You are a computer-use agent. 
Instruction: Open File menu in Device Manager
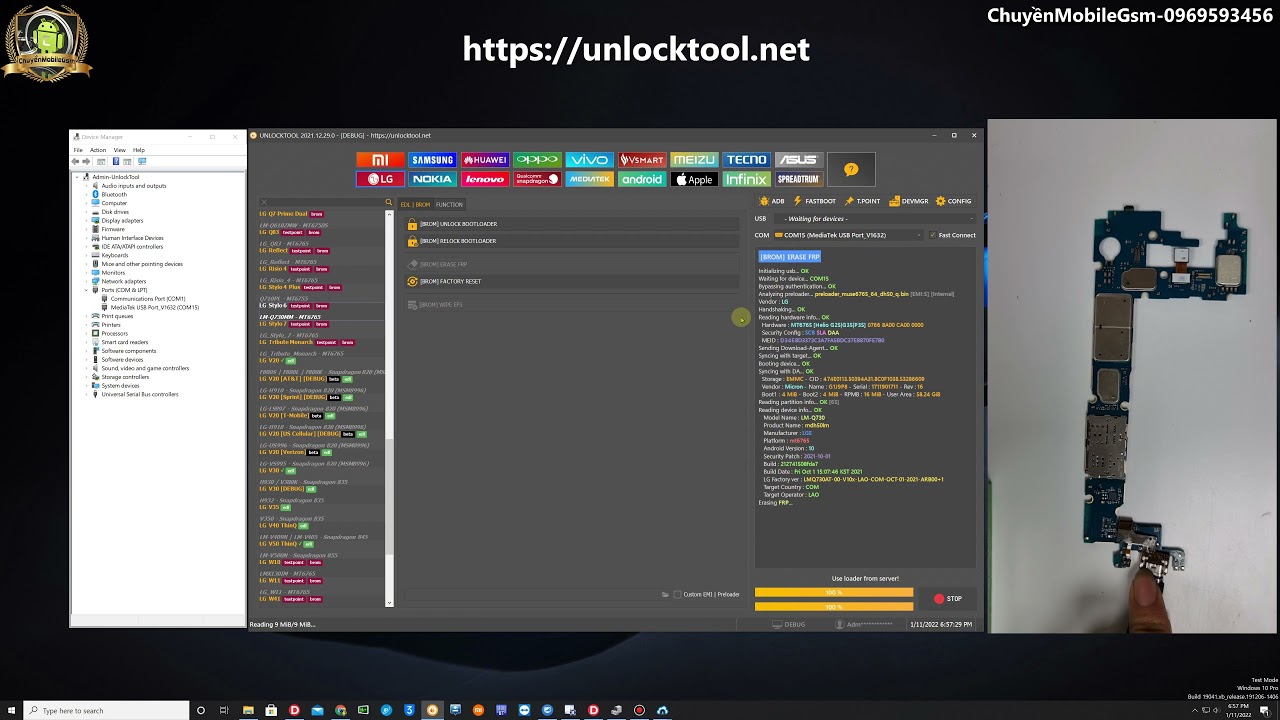(x=78, y=150)
